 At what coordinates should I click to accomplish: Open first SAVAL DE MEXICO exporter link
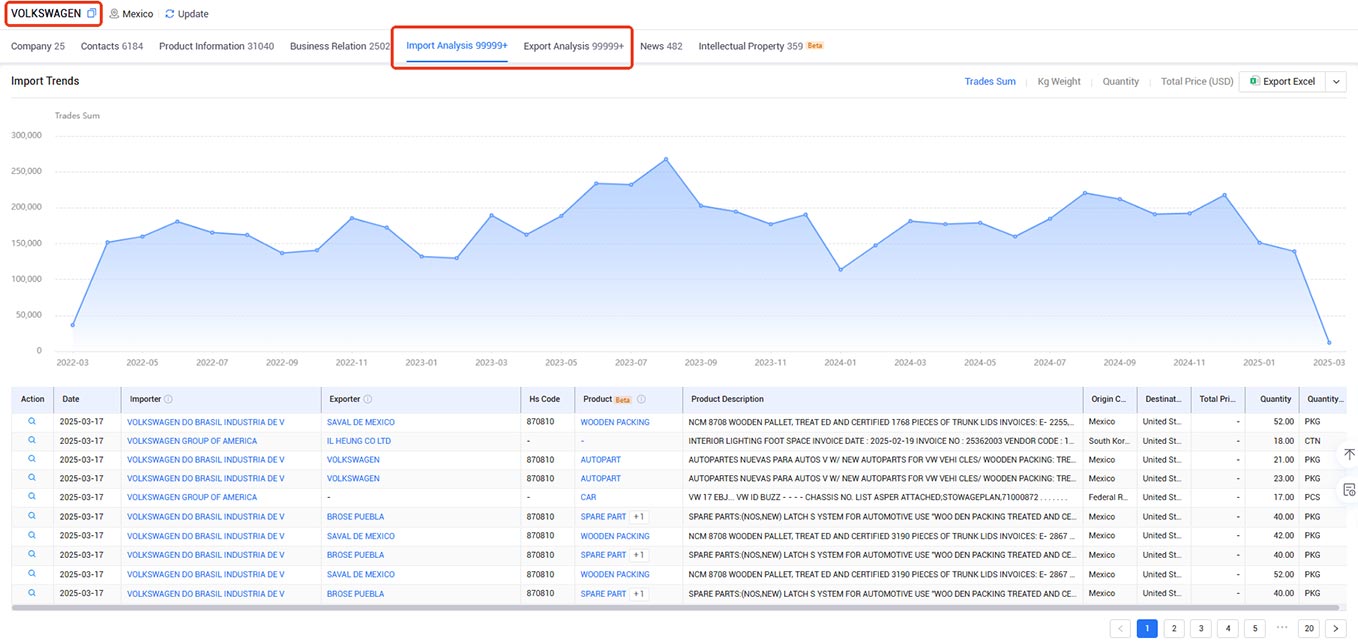coord(361,422)
